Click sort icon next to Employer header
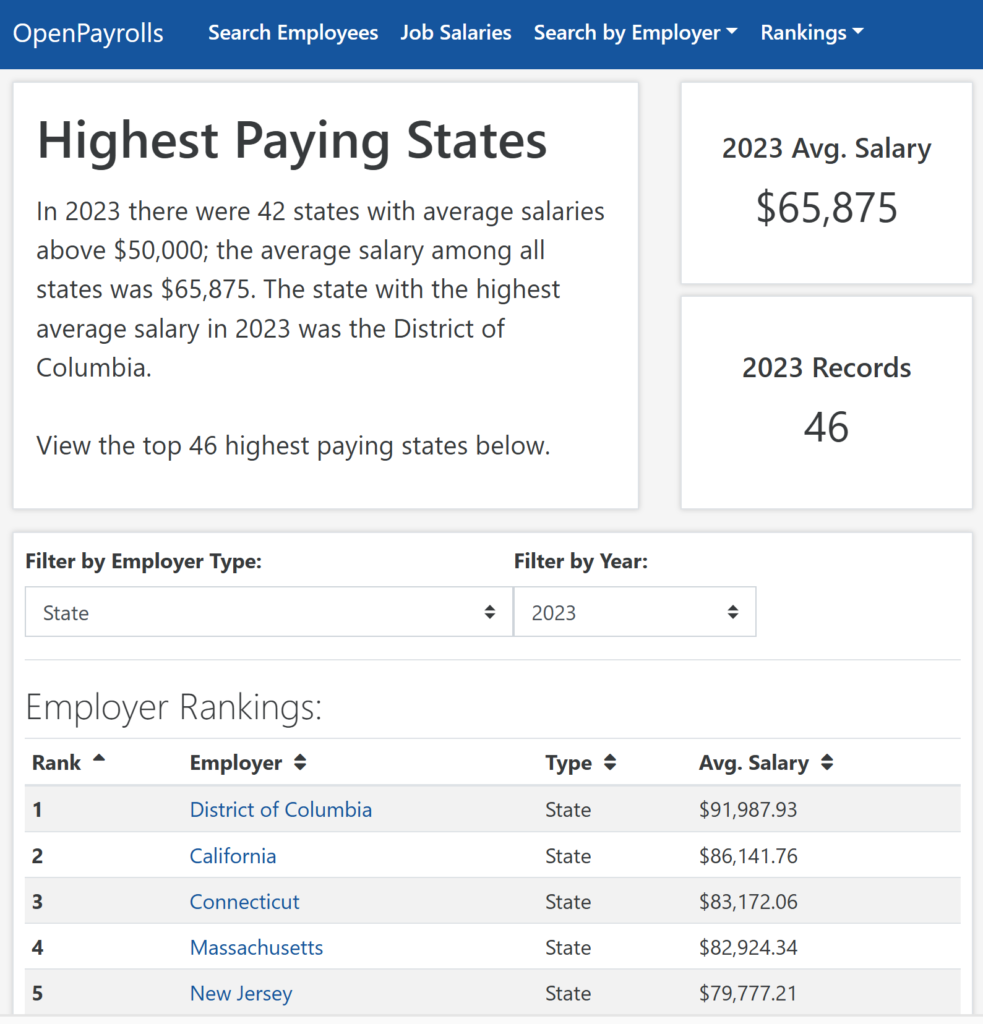 [300, 763]
